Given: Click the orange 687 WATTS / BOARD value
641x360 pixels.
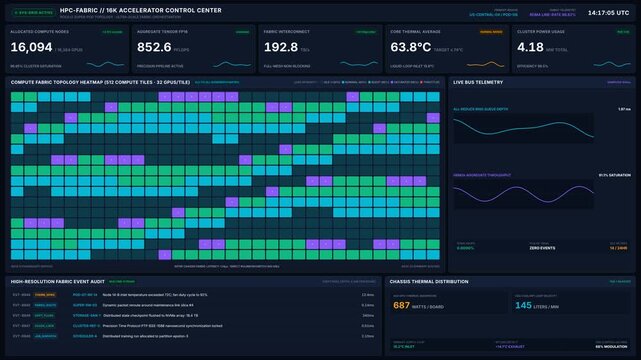Looking at the screenshot, I should click(418, 306).
